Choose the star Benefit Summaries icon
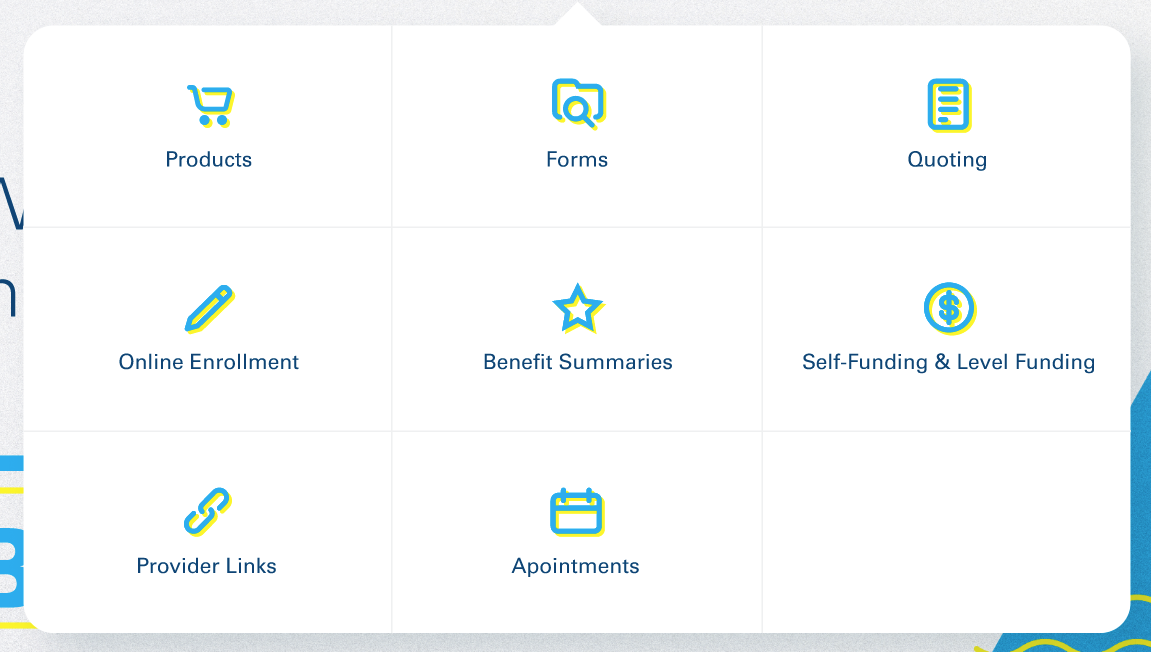 click(578, 308)
